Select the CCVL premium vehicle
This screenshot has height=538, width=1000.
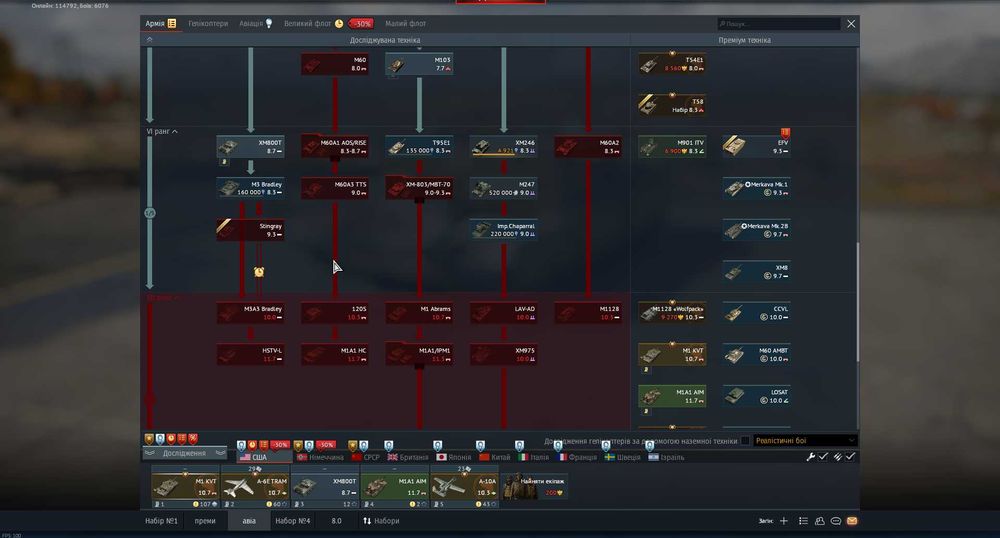756,313
